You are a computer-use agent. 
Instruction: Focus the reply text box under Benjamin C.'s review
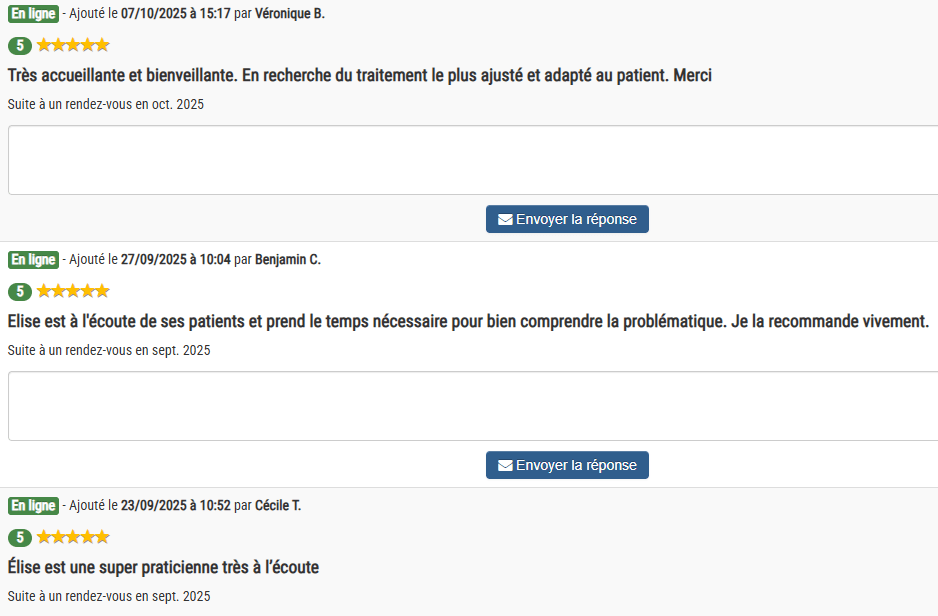[x=472, y=406]
